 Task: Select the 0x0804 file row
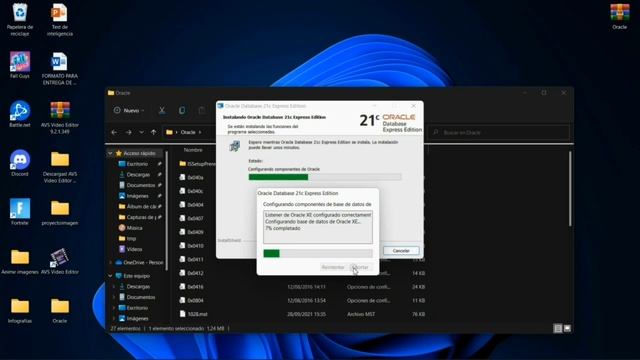point(302,300)
